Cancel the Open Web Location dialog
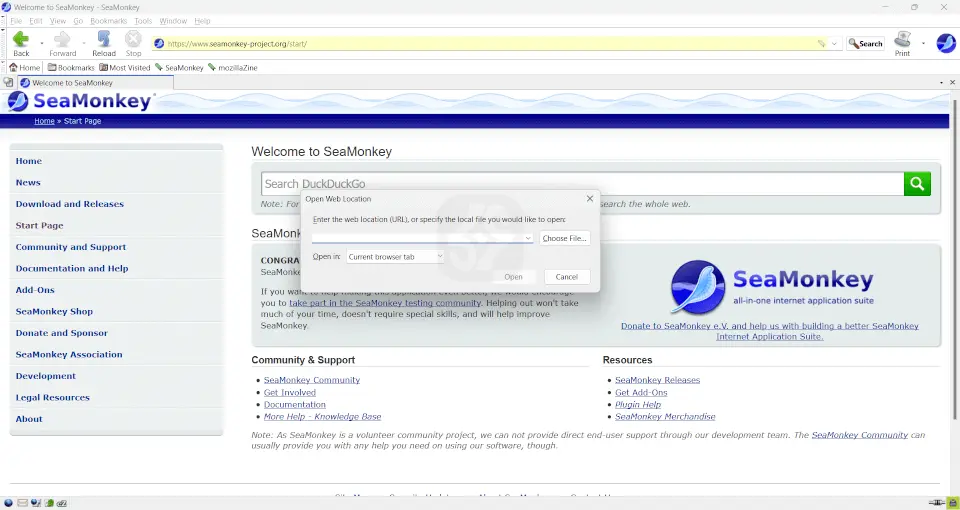Image resolution: width=960 pixels, height=510 pixels. (x=567, y=277)
